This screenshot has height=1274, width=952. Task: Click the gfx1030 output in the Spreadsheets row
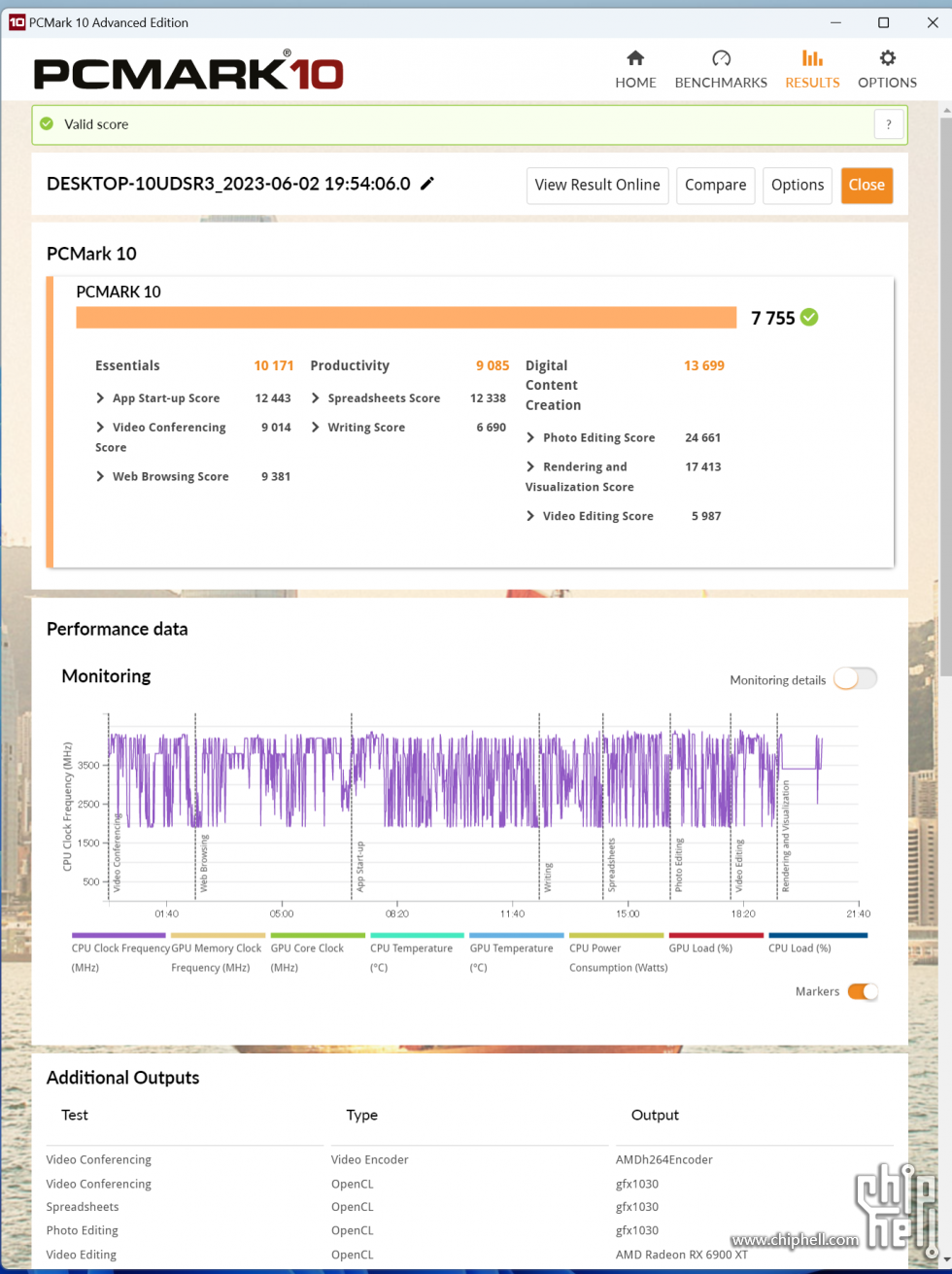pos(637,1207)
